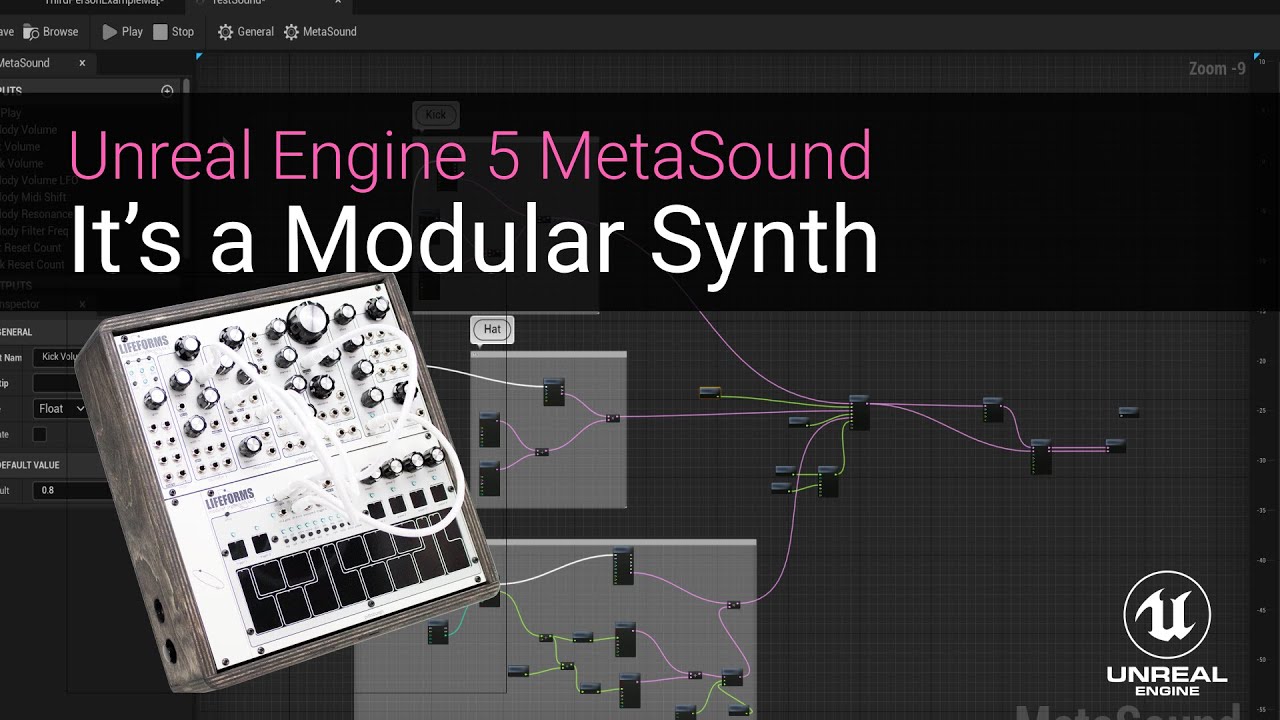Close the MetaSound panel tab
Viewport: 1280px width, 720px height.
82,63
